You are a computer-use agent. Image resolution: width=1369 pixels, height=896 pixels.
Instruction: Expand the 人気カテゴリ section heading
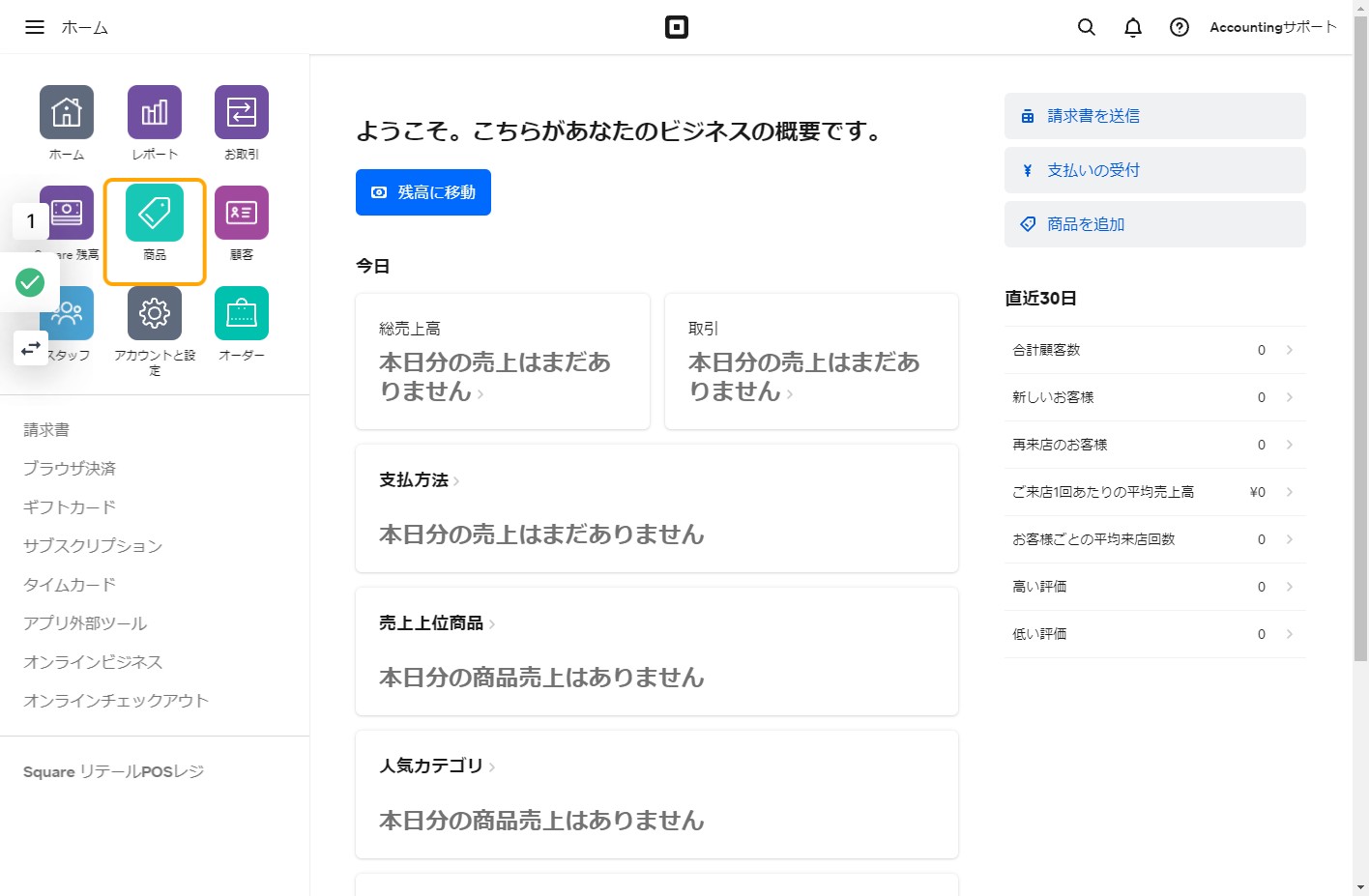tap(437, 766)
